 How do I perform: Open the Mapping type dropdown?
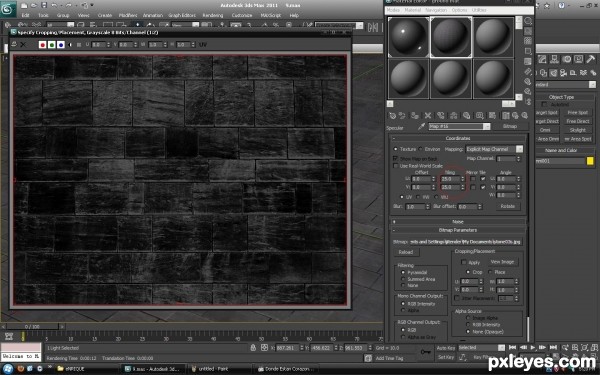(x=519, y=149)
